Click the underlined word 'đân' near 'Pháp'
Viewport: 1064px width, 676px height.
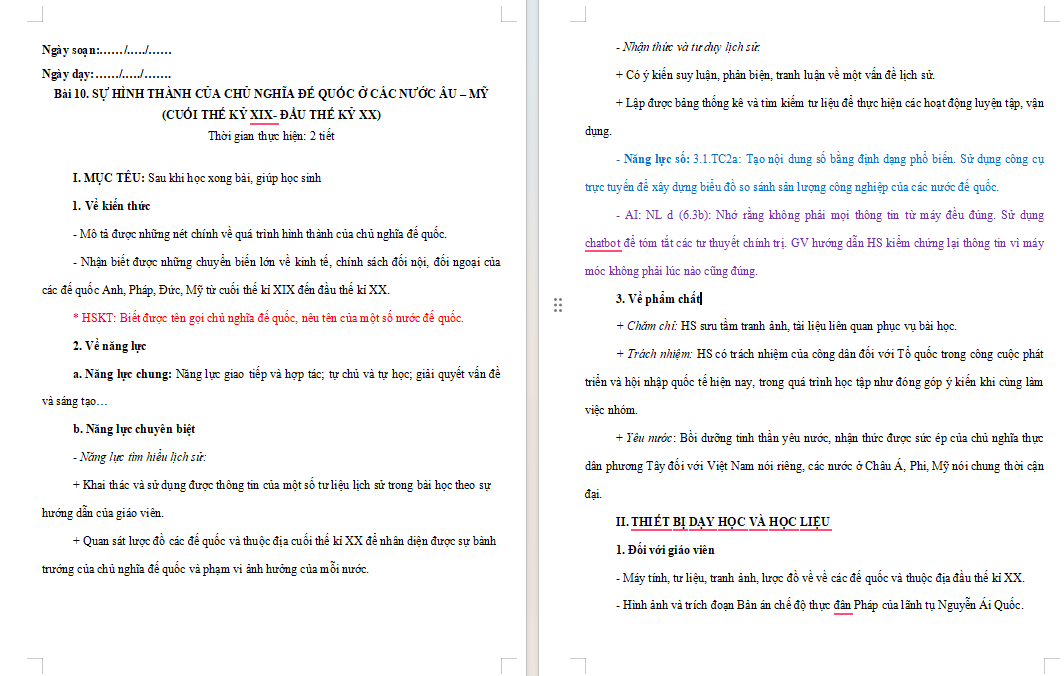(843, 605)
